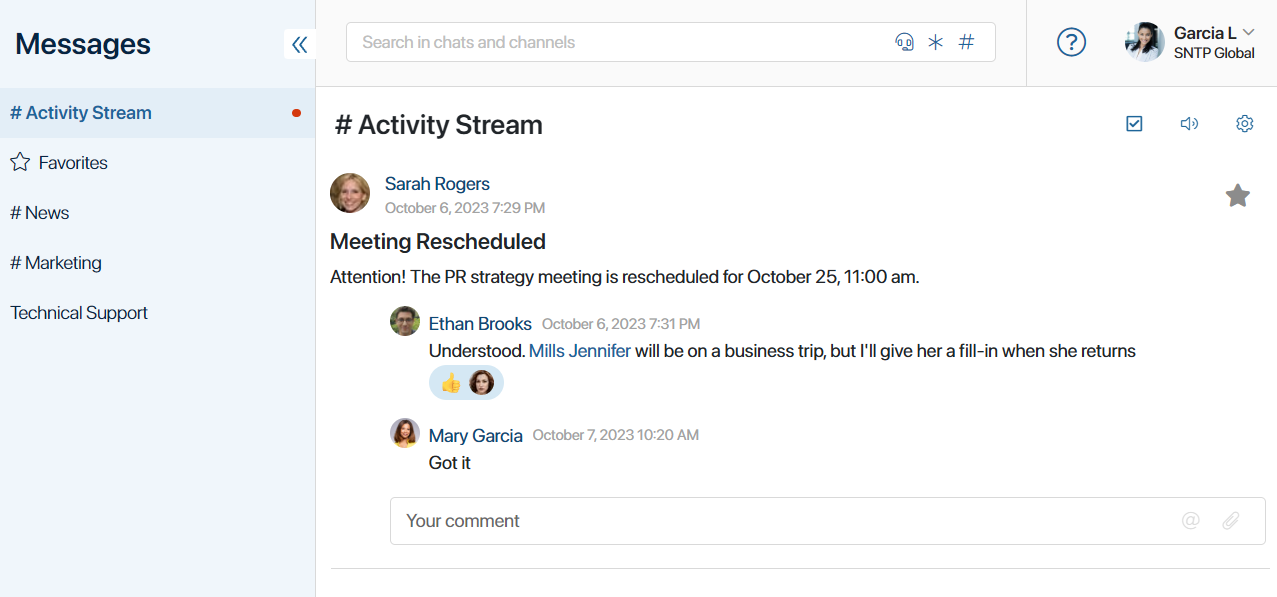The image size is (1277, 597).
Task: Open the help question mark icon
Action: point(1071,42)
